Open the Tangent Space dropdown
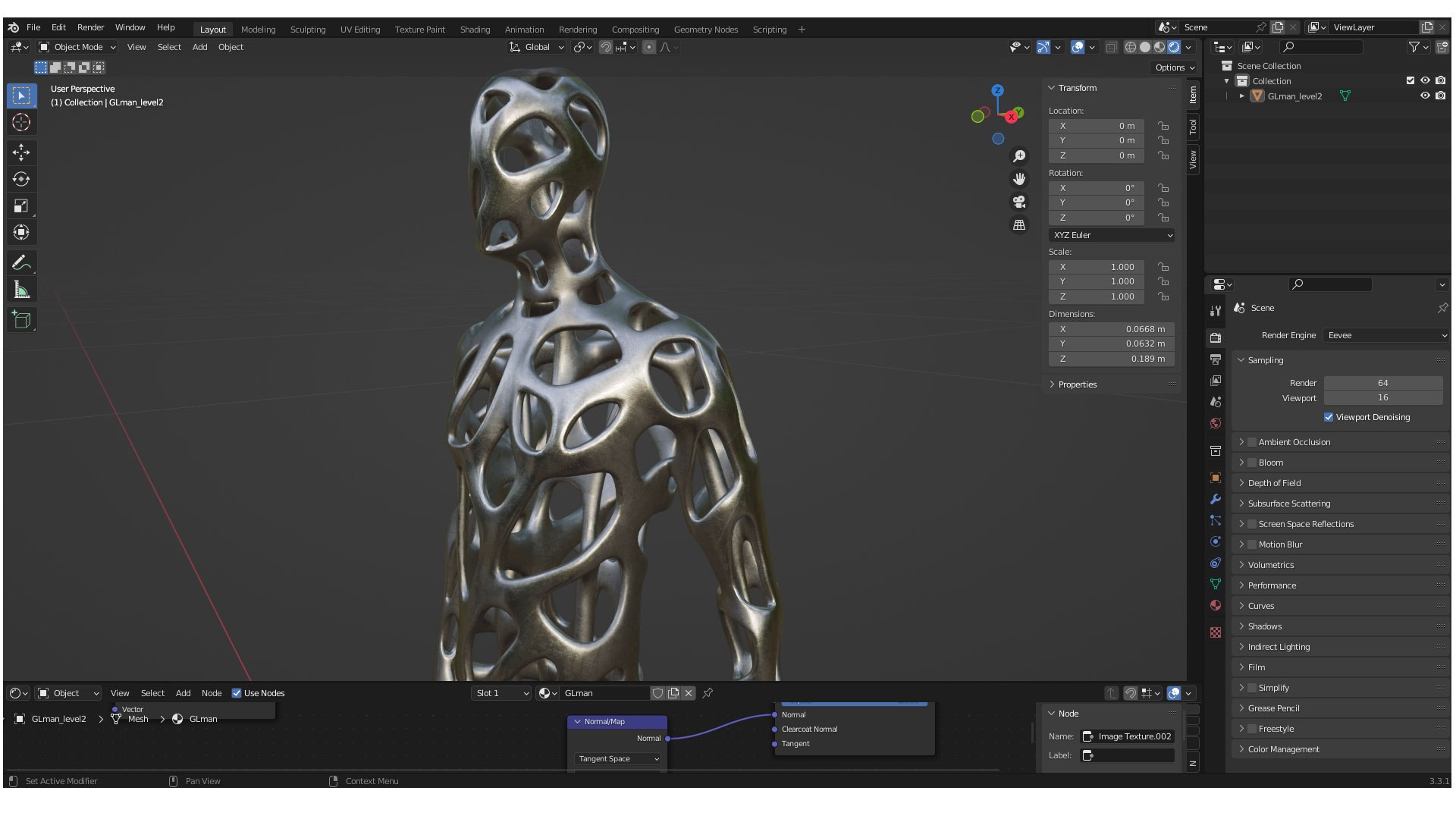 (x=618, y=759)
